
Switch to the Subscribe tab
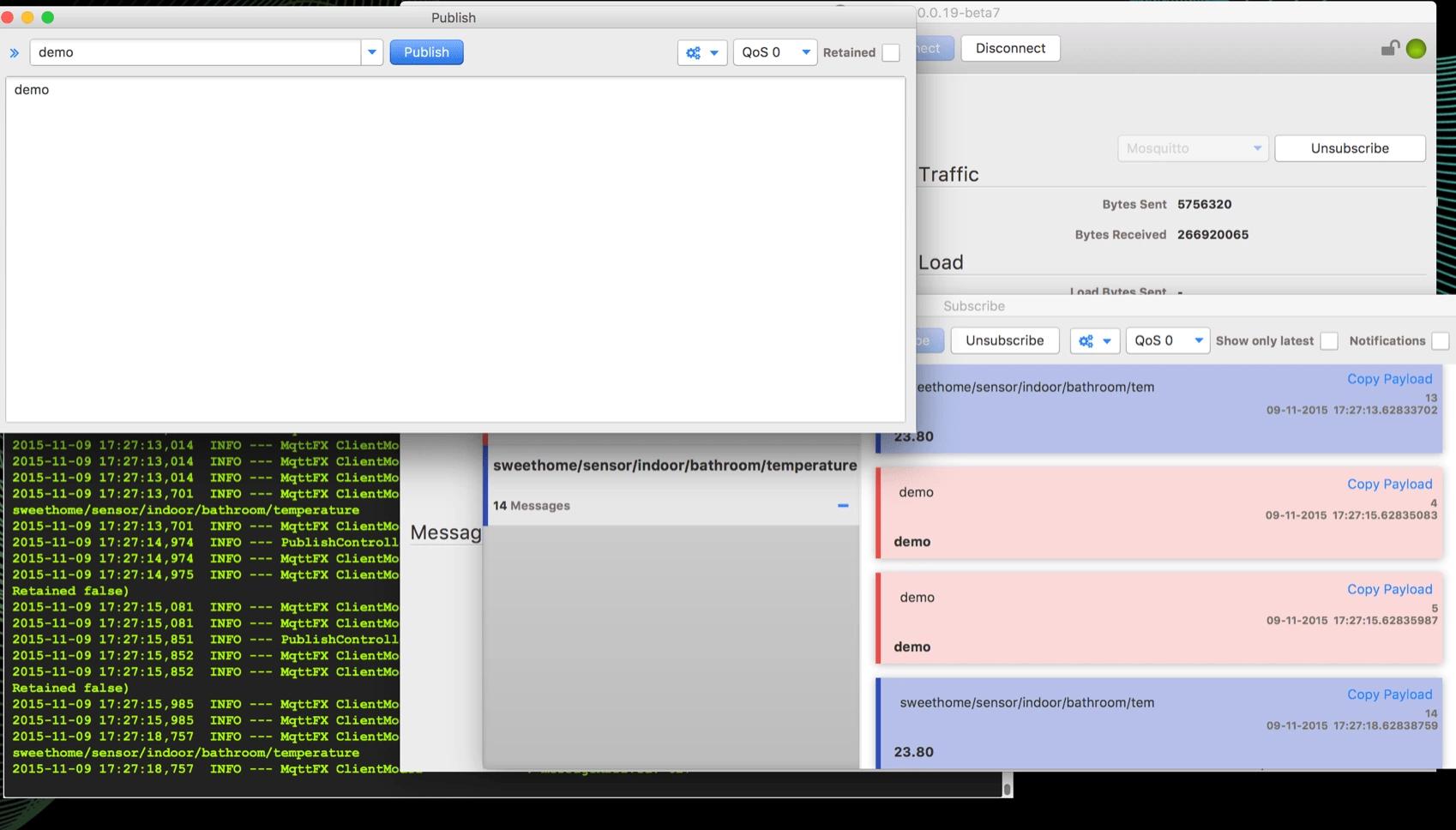(973, 306)
